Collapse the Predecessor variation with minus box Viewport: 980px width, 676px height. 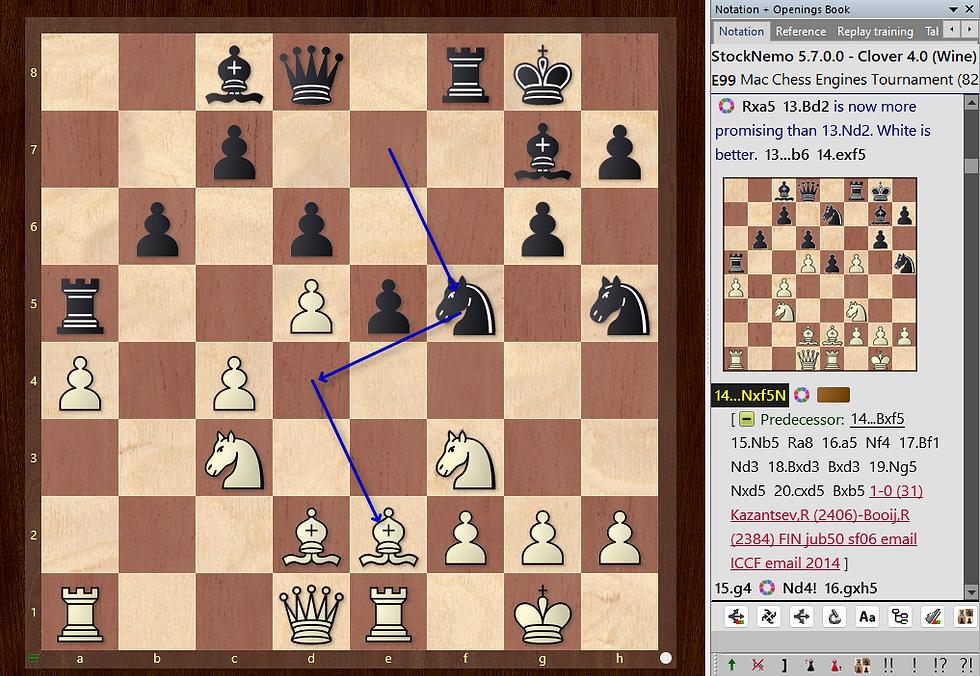[747, 419]
